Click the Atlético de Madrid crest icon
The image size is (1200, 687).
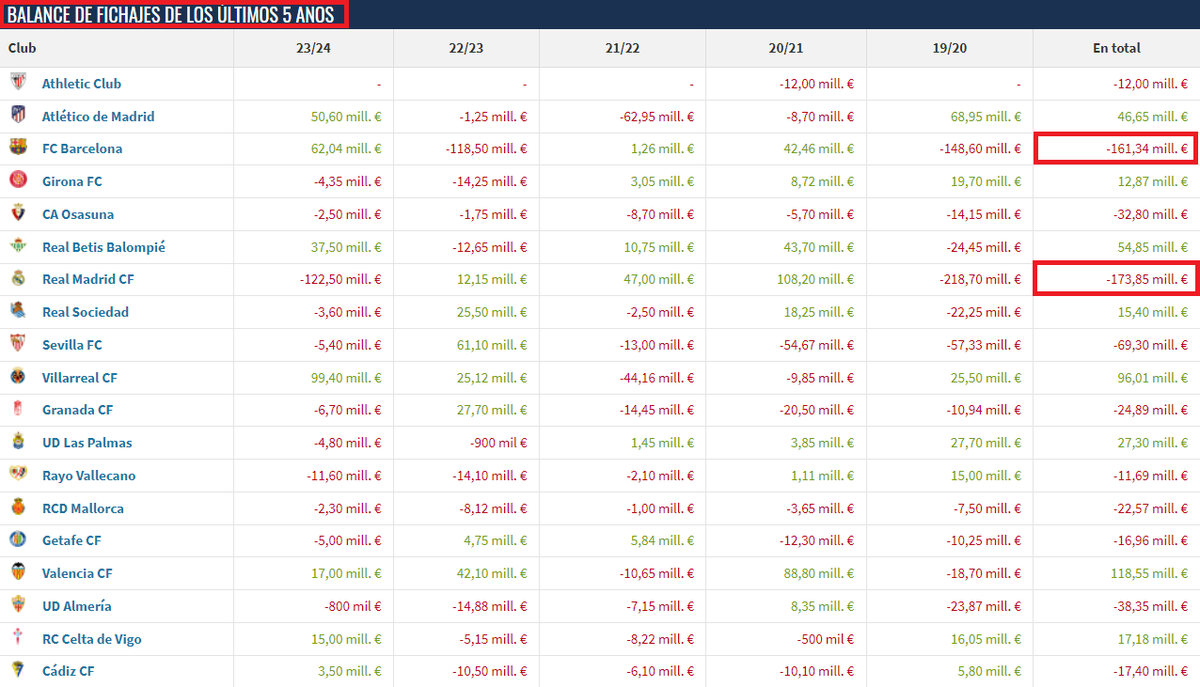(18, 116)
